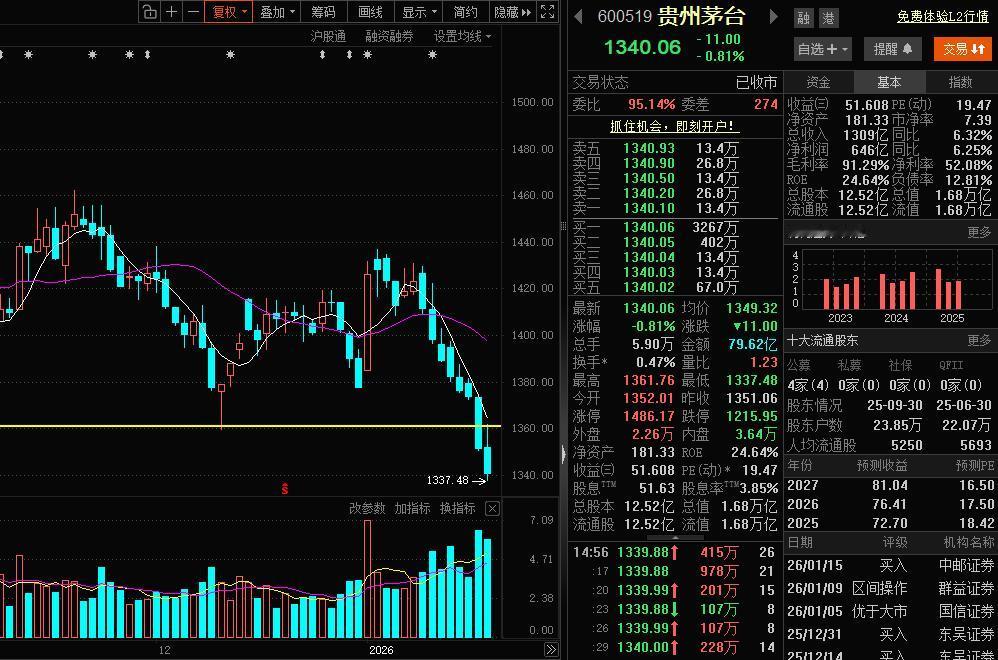Click the 贵州茅台 stock name
Image resolution: width=998 pixels, height=660 pixels.
(701, 16)
